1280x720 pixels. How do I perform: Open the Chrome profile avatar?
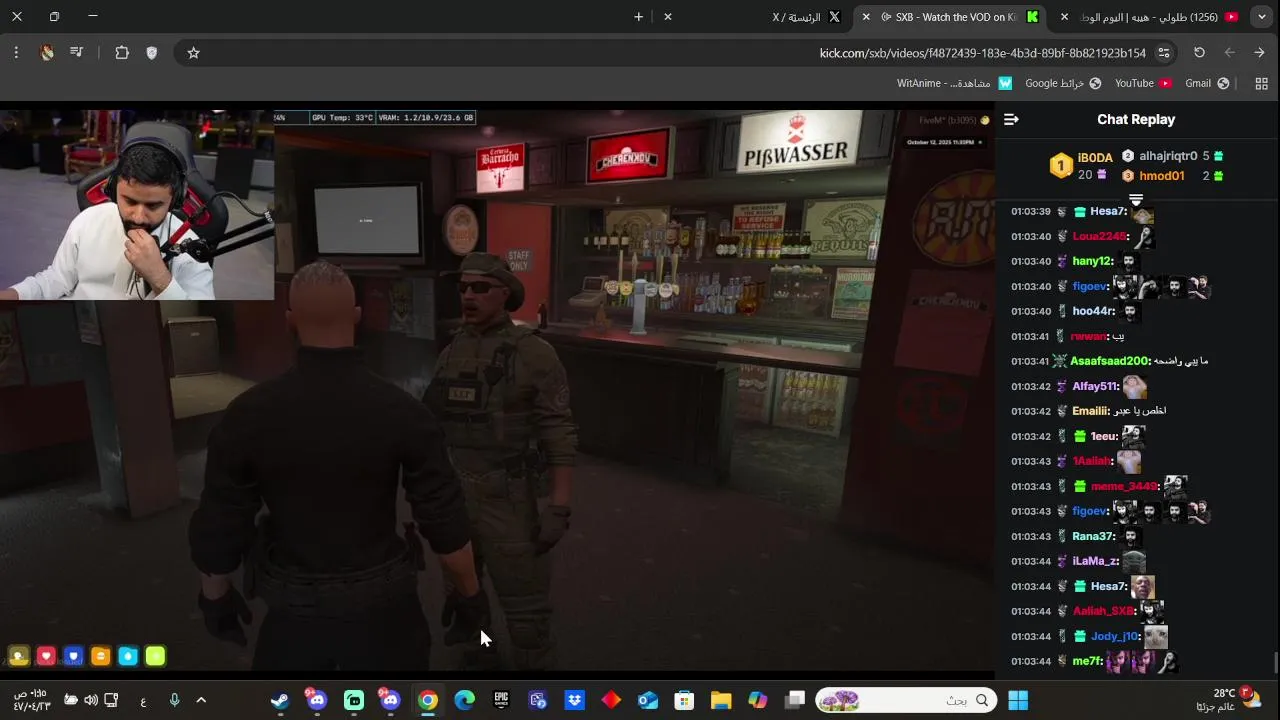[47, 53]
